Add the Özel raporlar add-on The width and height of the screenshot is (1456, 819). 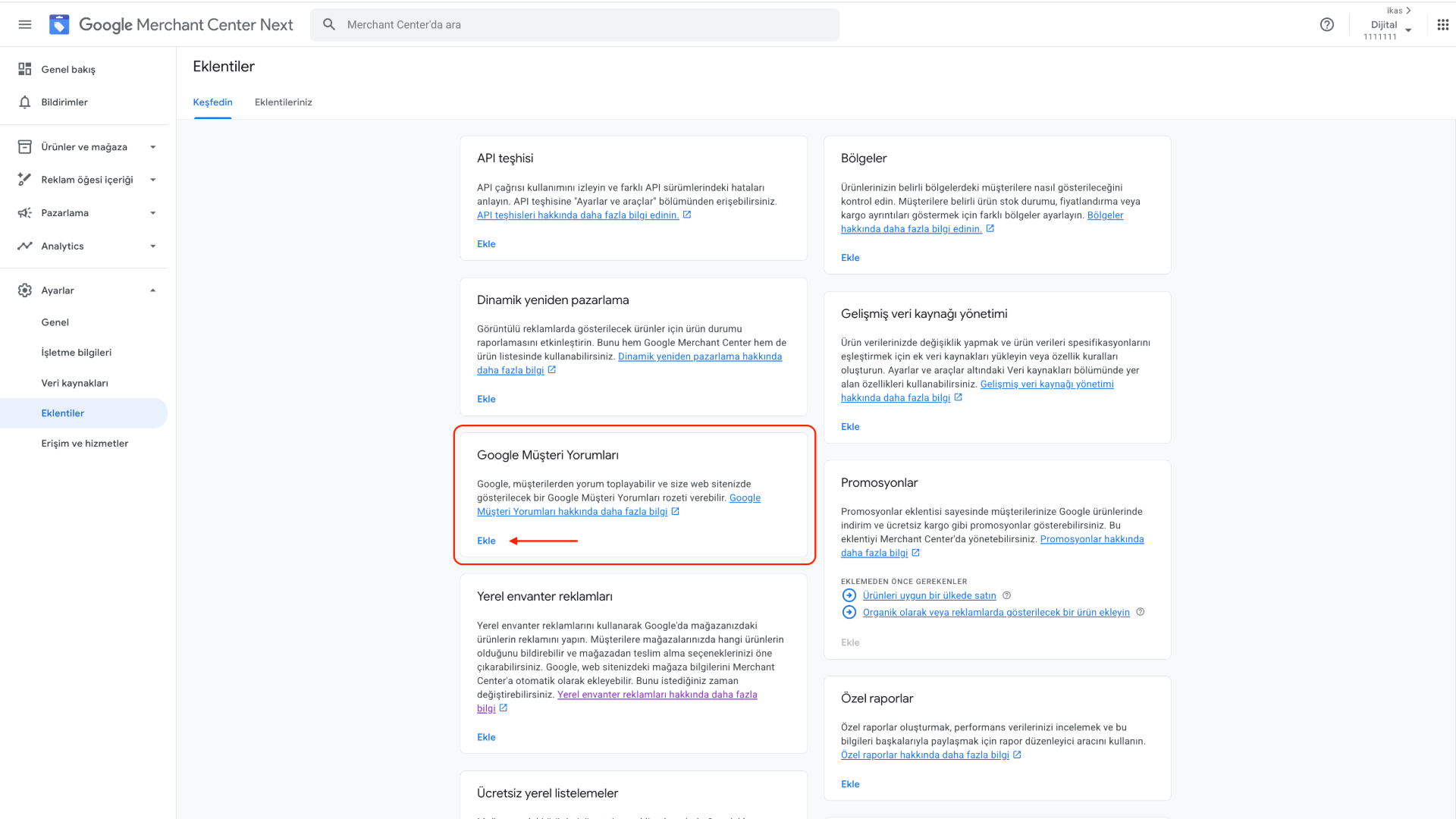(850, 784)
